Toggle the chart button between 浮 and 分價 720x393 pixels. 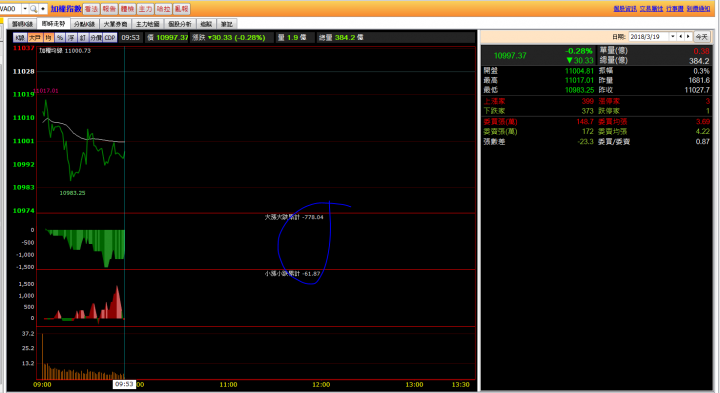tap(83, 38)
